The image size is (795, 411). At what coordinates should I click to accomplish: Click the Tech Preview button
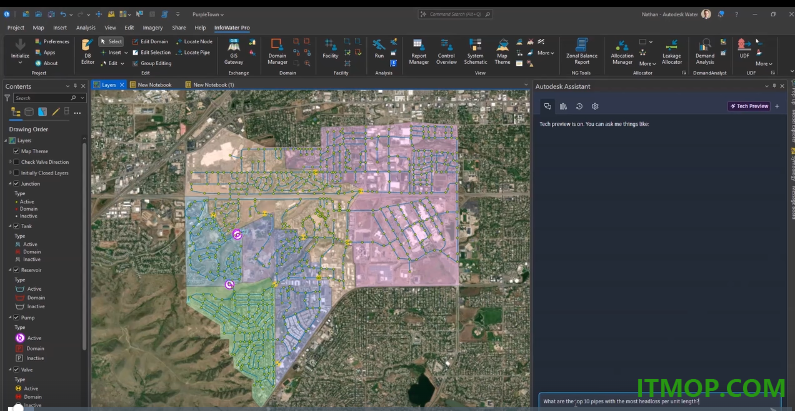pyautogui.click(x=749, y=106)
